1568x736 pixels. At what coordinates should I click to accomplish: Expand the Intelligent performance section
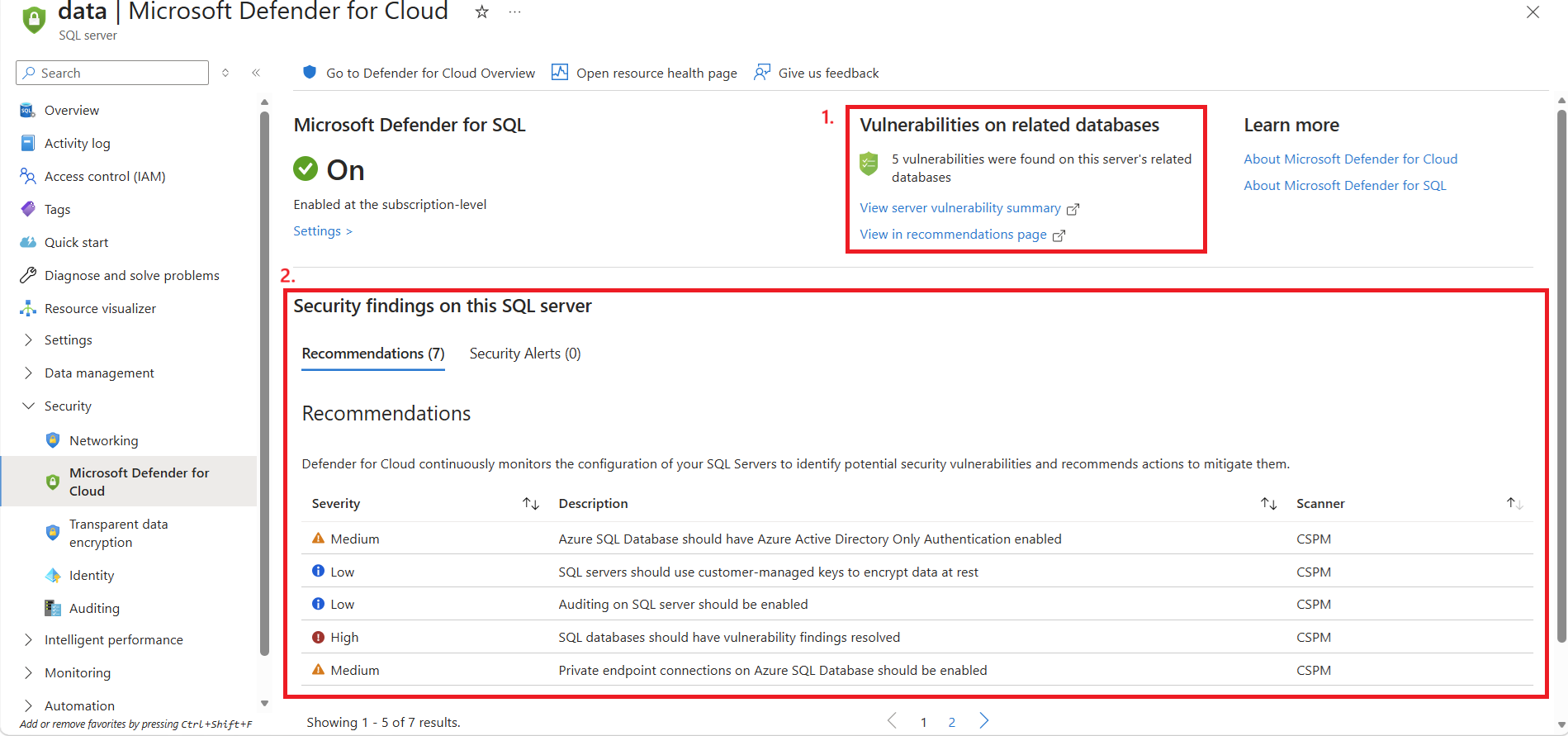point(28,640)
